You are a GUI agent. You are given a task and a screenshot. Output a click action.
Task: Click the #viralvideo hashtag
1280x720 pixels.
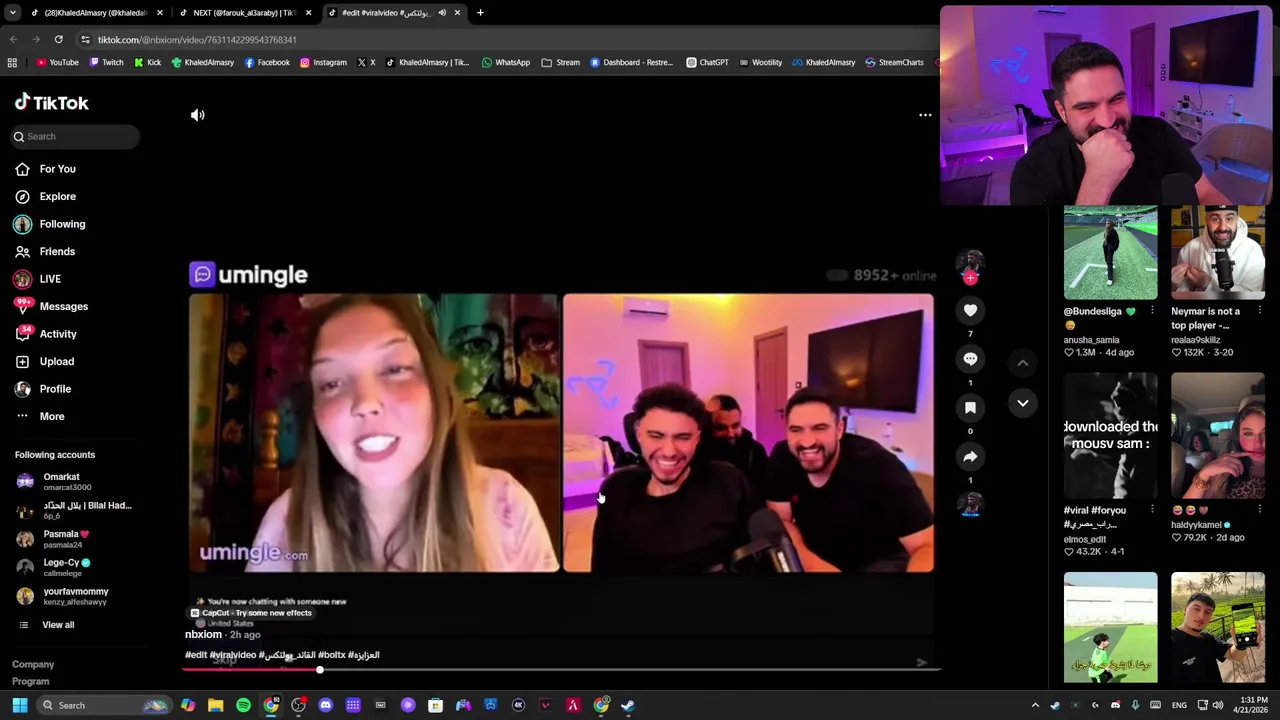click(x=233, y=655)
